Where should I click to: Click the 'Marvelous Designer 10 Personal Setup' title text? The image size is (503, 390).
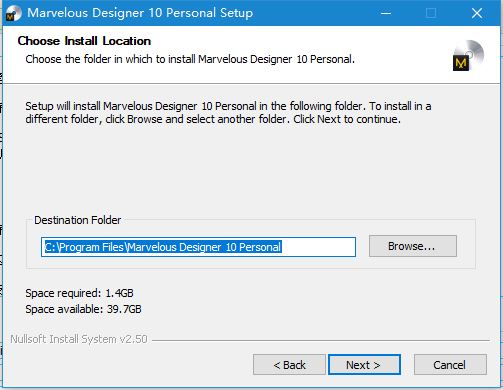coord(140,13)
